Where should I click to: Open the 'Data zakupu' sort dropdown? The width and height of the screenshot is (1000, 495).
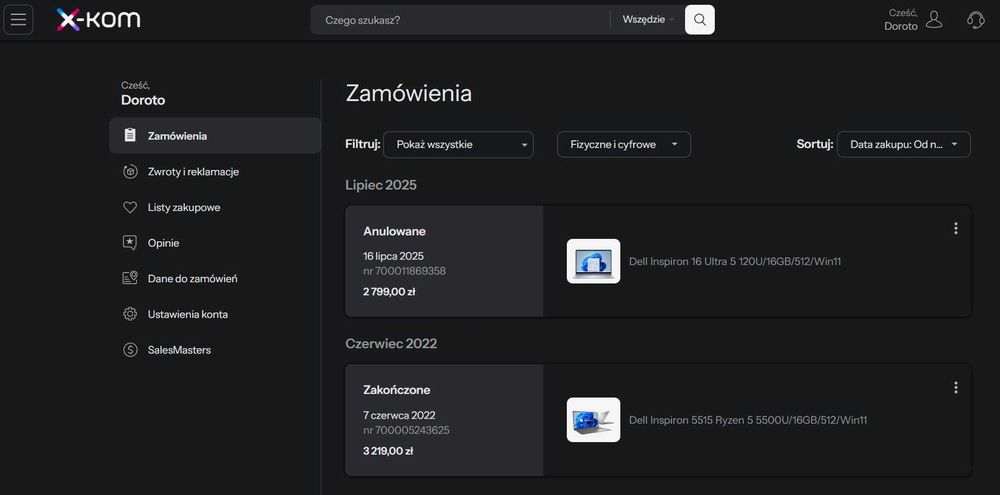(903, 145)
